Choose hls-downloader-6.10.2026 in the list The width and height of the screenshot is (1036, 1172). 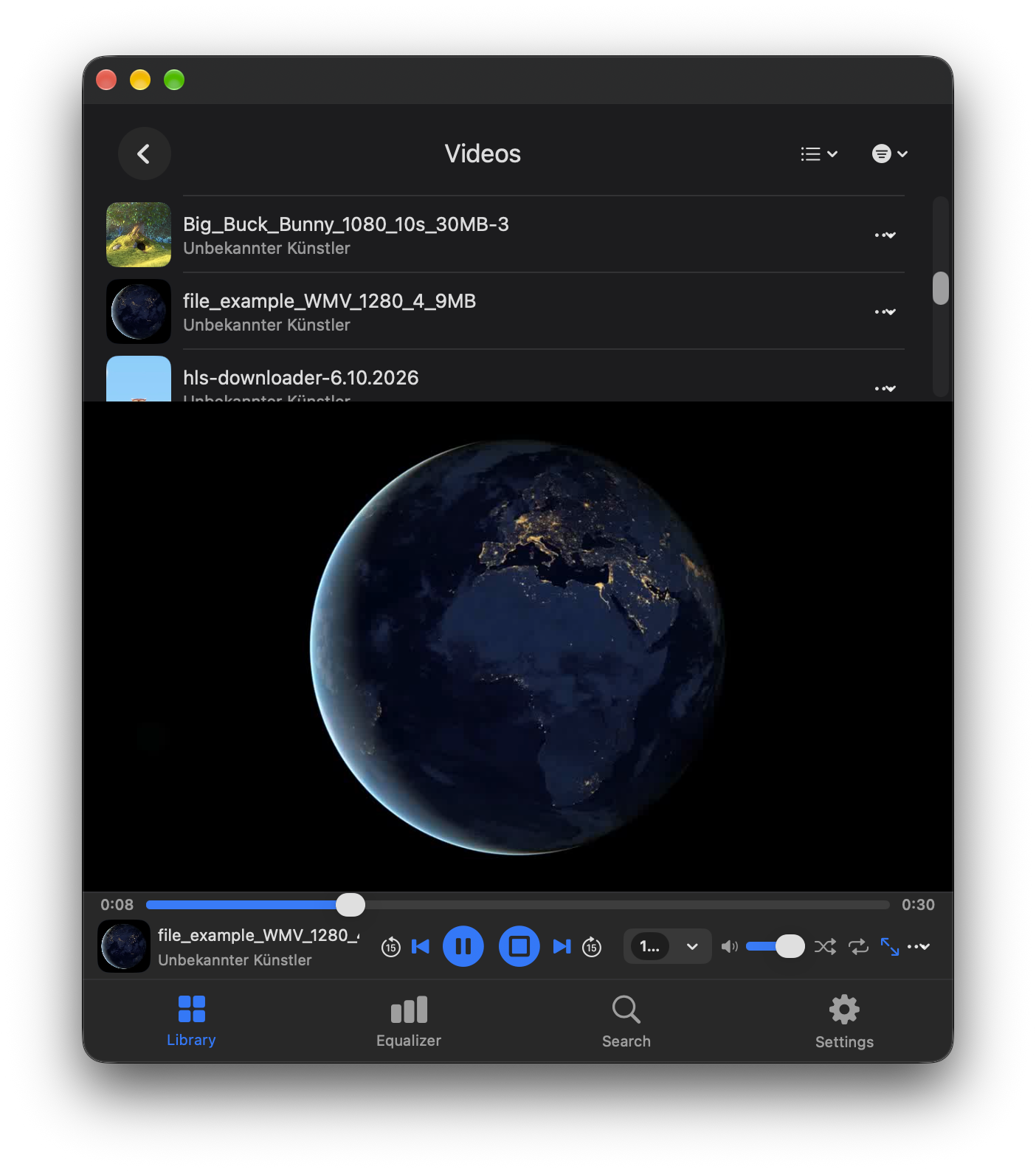(x=300, y=378)
